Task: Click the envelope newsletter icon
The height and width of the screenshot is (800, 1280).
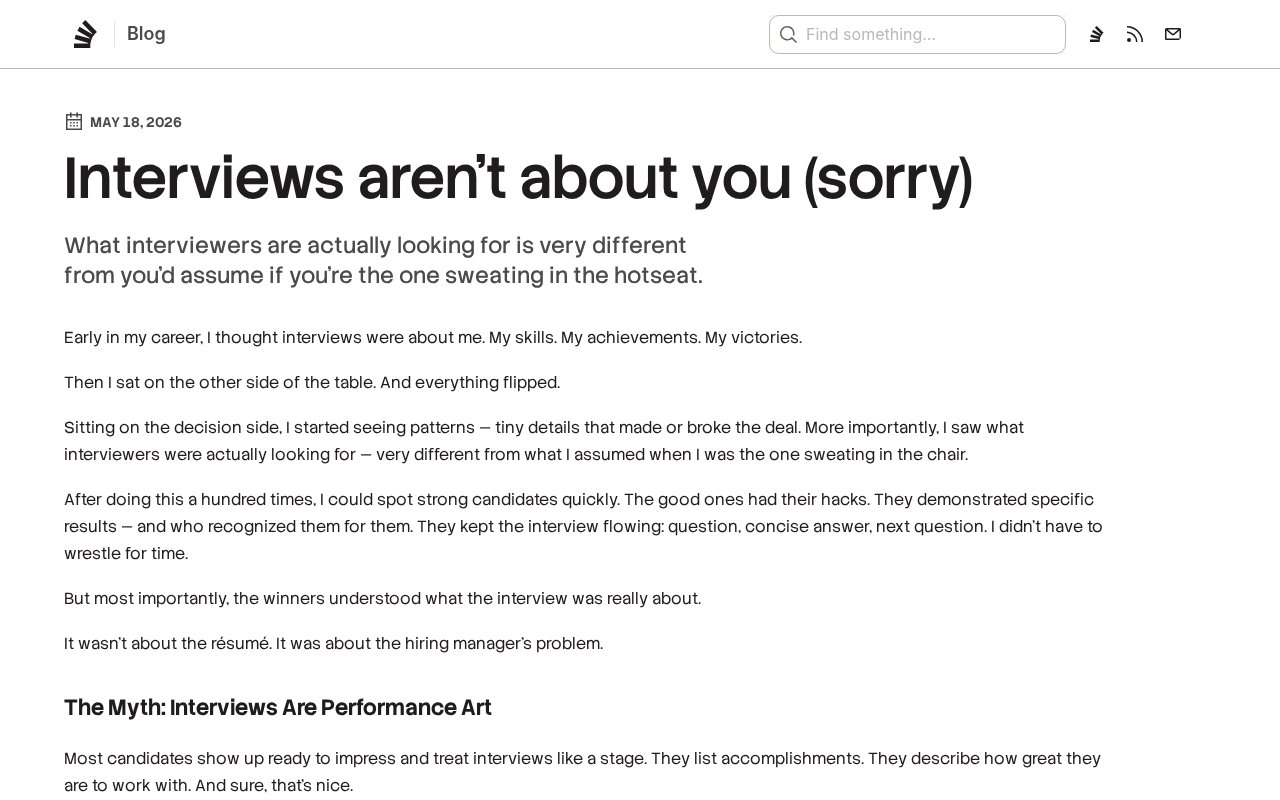Action: (x=1173, y=34)
